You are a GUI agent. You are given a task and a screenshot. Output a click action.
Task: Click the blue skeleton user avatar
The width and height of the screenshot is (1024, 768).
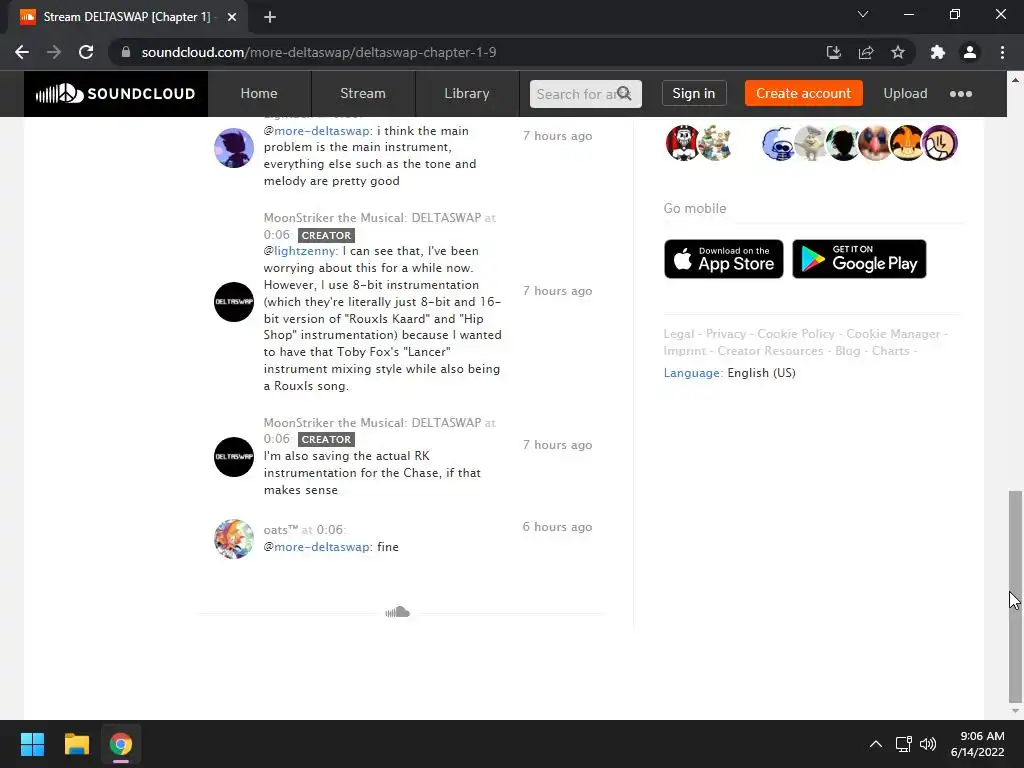[x=778, y=143]
